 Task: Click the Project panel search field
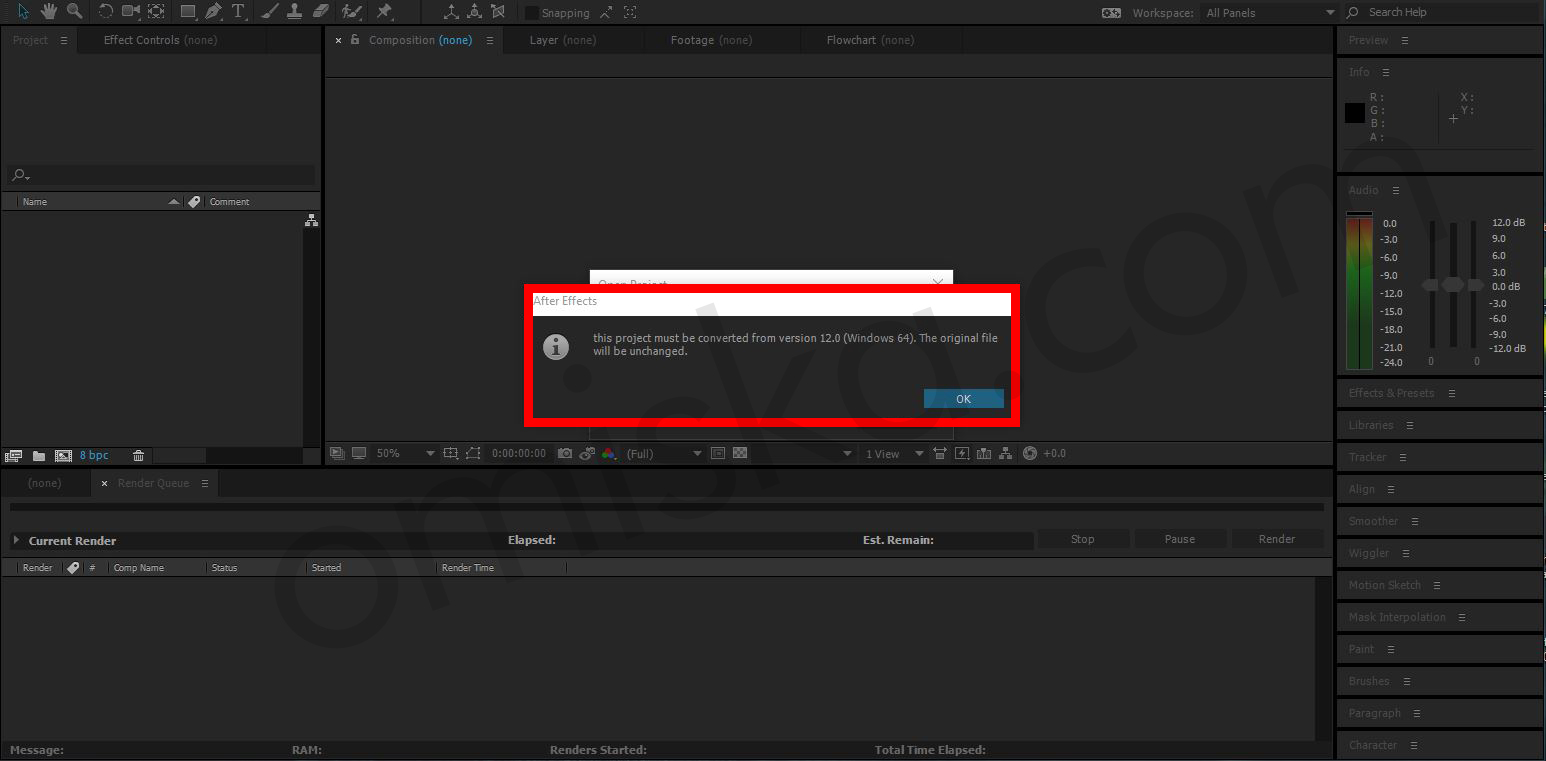tap(161, 175)
